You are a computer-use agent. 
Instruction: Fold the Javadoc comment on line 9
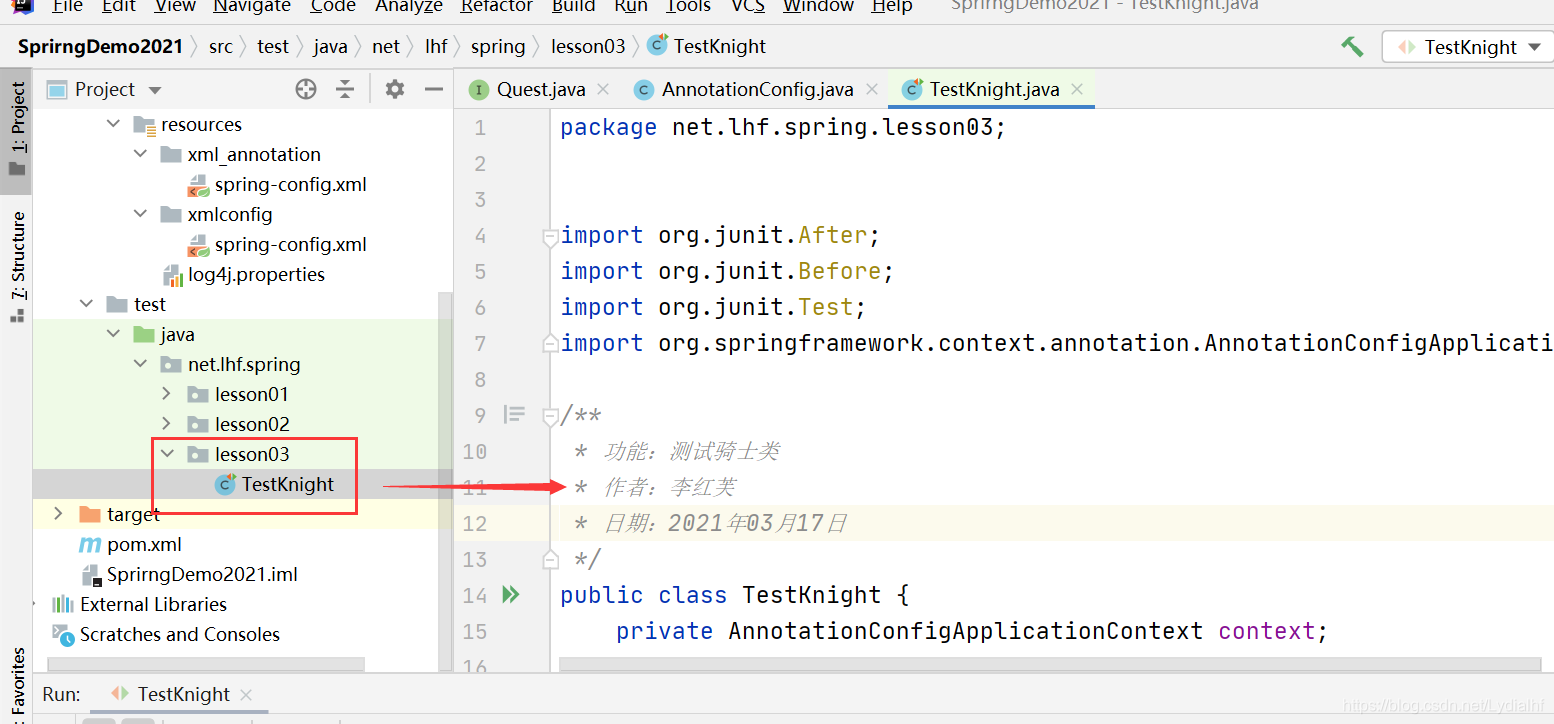pos(550,415)
